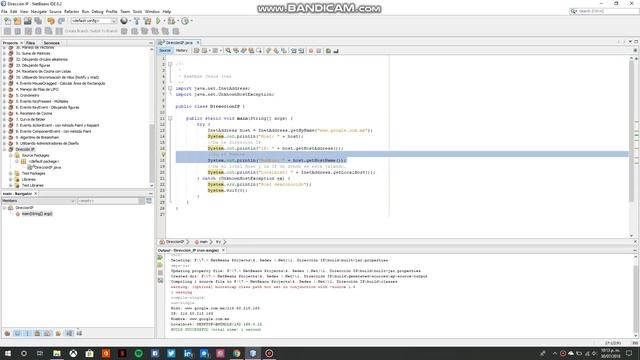Click the Debug Project toolbar icon
640x360 pixels.
point(171,21)
